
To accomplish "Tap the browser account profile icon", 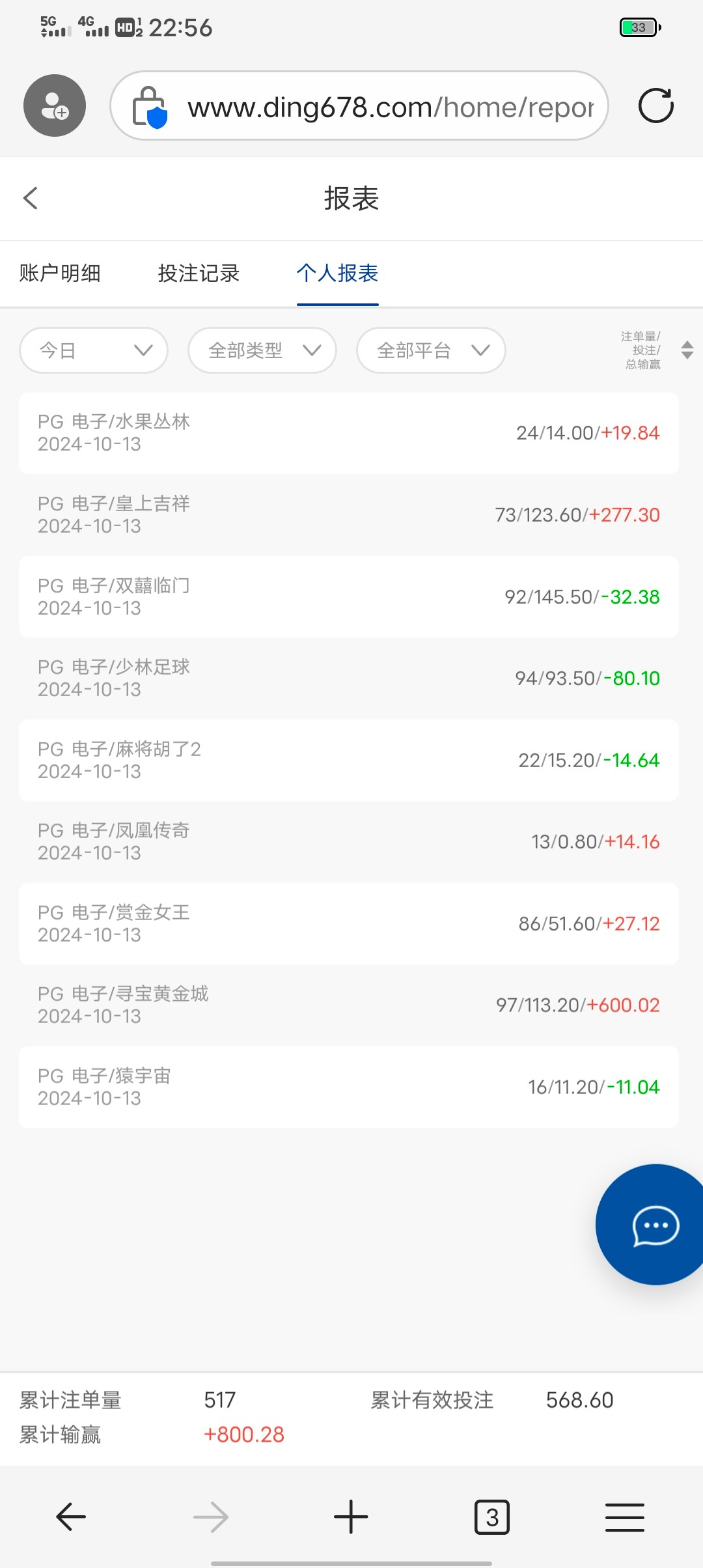I will [x=55, y=105].
